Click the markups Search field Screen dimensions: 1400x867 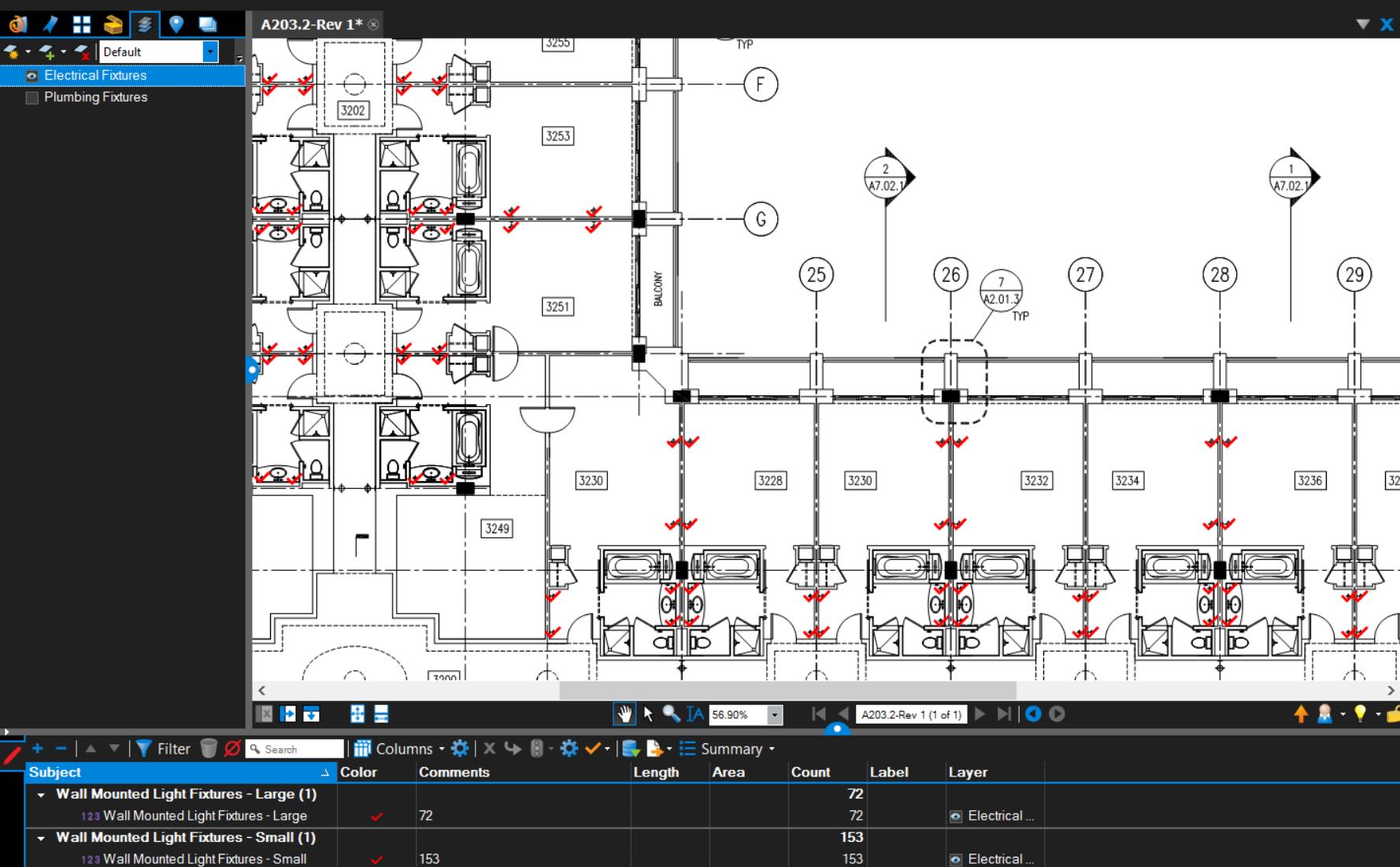295,750
